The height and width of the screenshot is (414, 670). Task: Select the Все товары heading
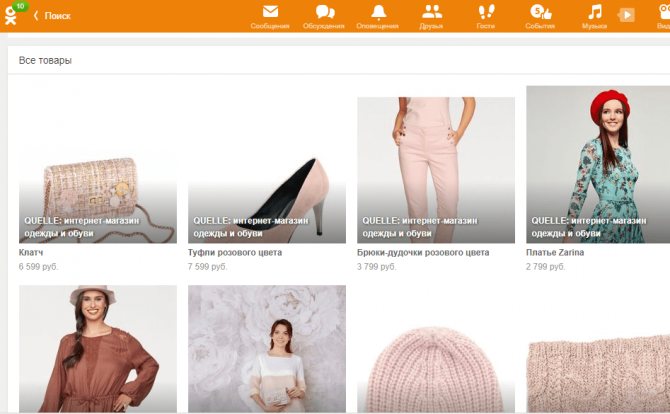[45, 60]
